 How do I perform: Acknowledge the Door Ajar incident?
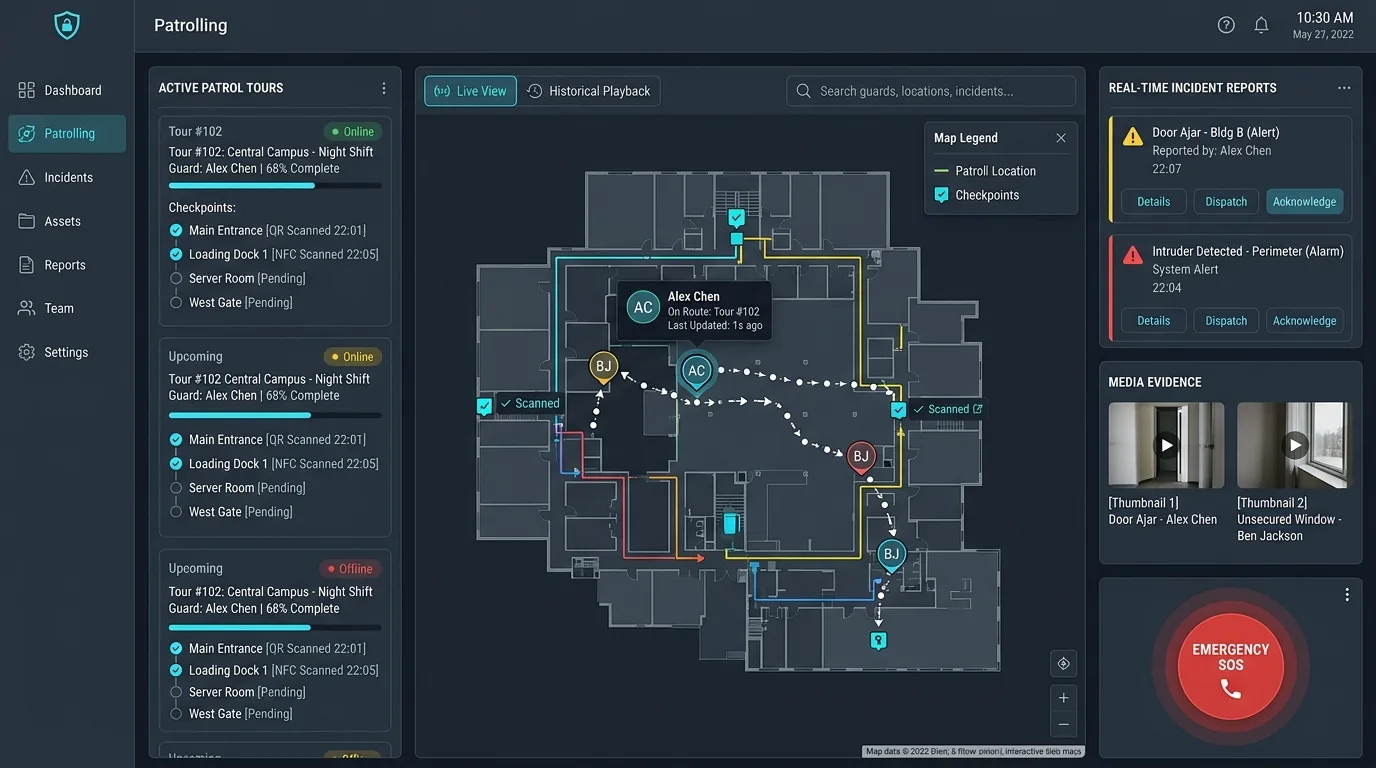(x=1304, y=202)
